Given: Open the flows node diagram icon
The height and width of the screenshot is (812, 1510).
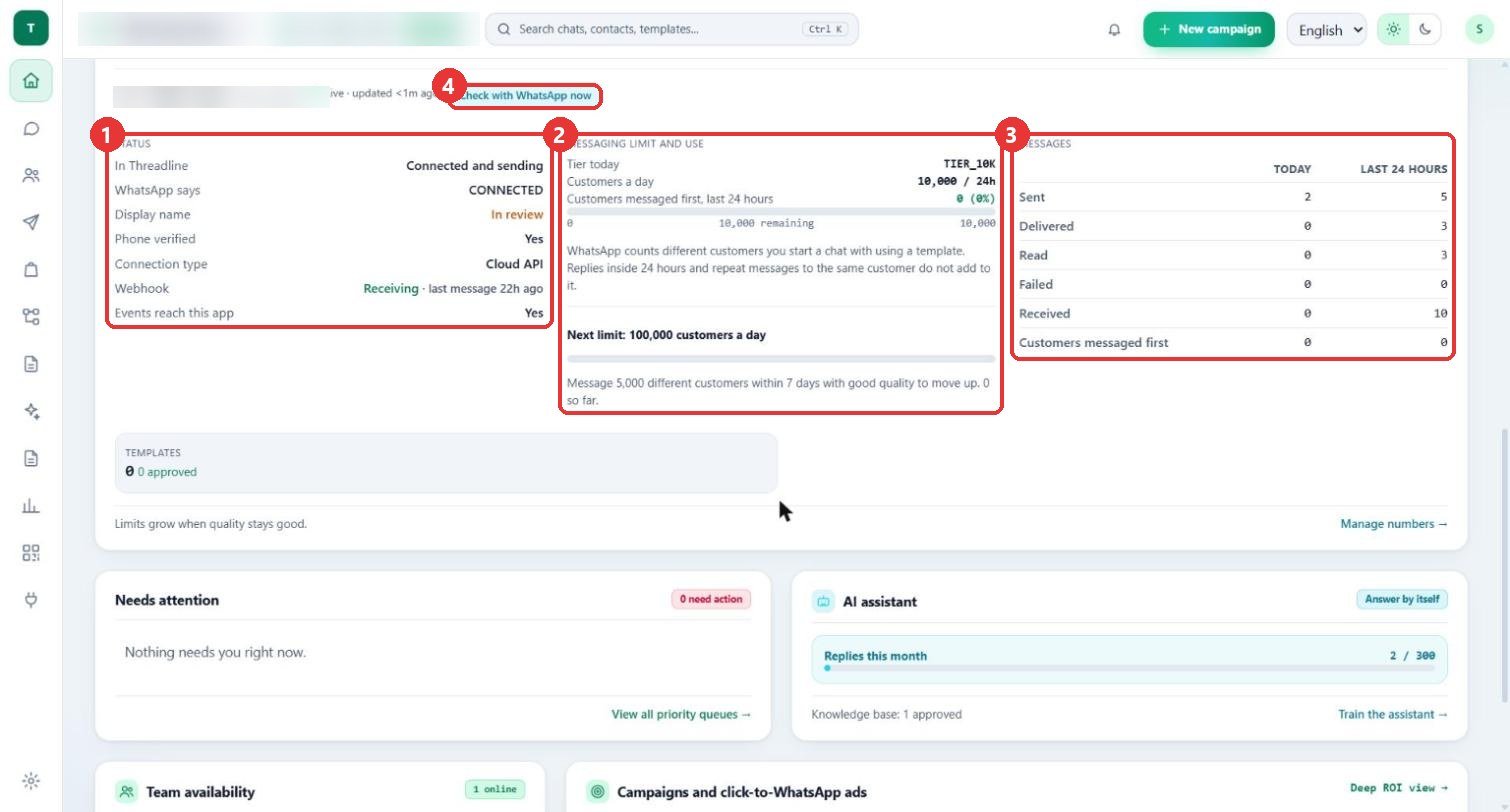Looking at the screenshot, I should point(31,316).
